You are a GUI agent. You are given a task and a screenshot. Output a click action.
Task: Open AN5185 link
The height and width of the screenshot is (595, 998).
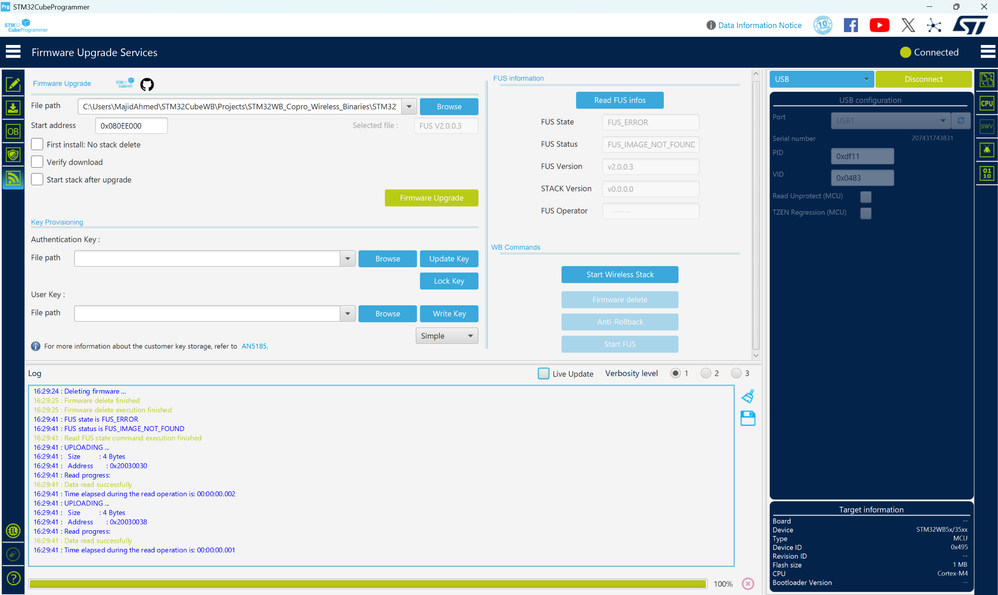255,346
